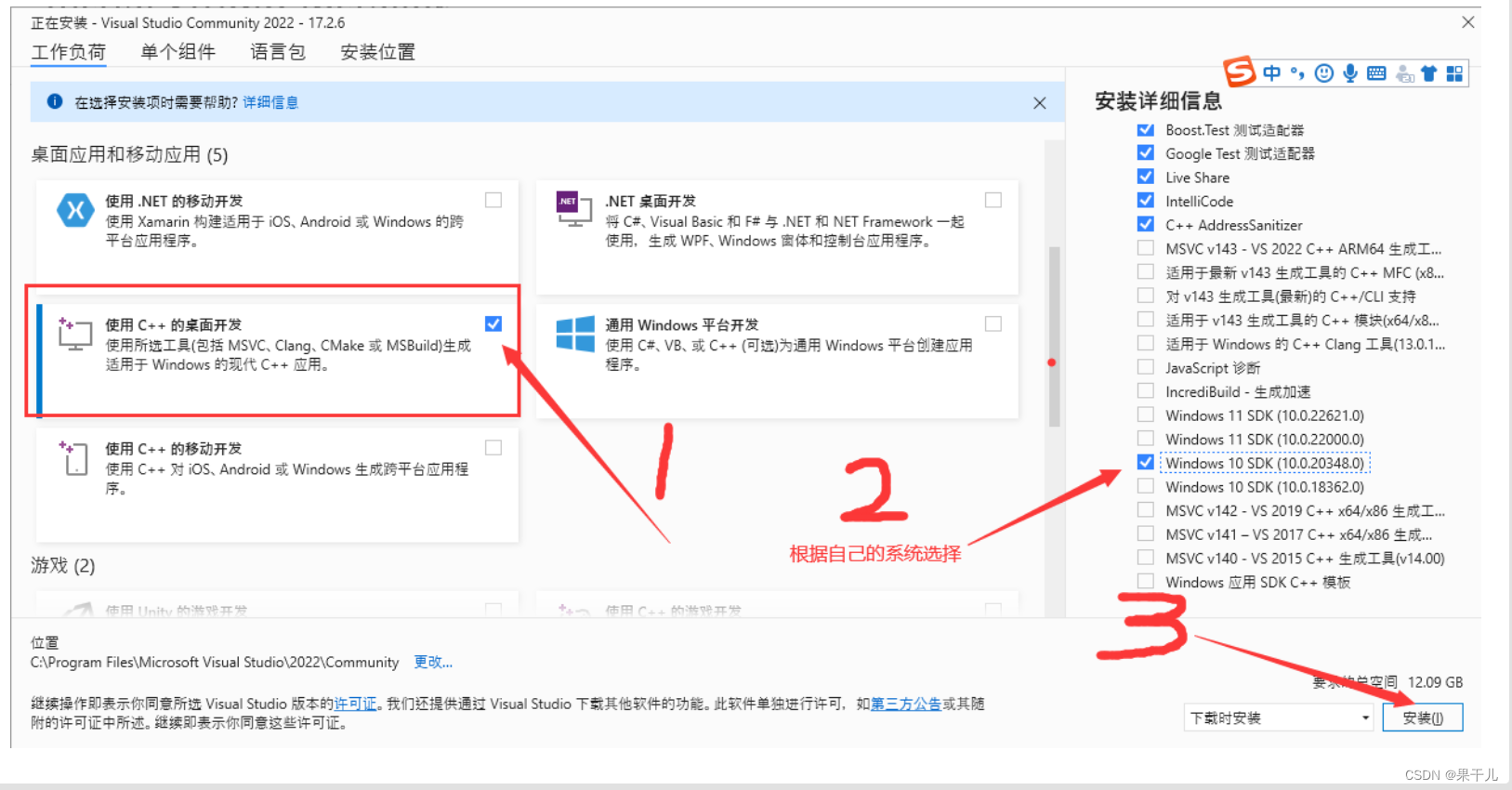Click the 12.09 GB required space value
The height and width of the screenshot is (790, 1512).
[1435, 682]
